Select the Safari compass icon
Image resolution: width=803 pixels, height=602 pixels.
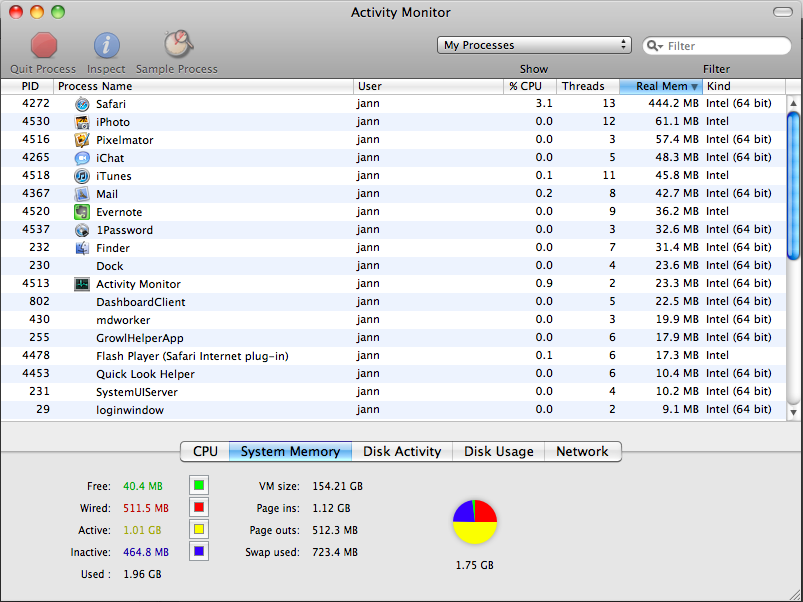click(82, 104)
